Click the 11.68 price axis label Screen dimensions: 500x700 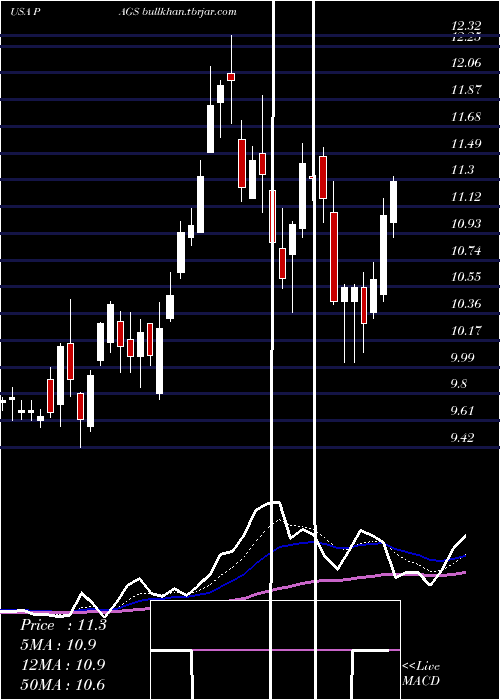tap(466, 117)
